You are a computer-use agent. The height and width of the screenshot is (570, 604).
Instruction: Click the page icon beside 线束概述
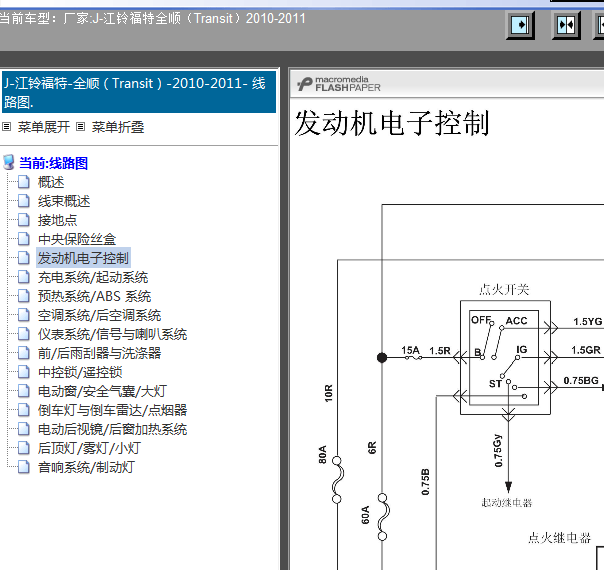[24, 201]
